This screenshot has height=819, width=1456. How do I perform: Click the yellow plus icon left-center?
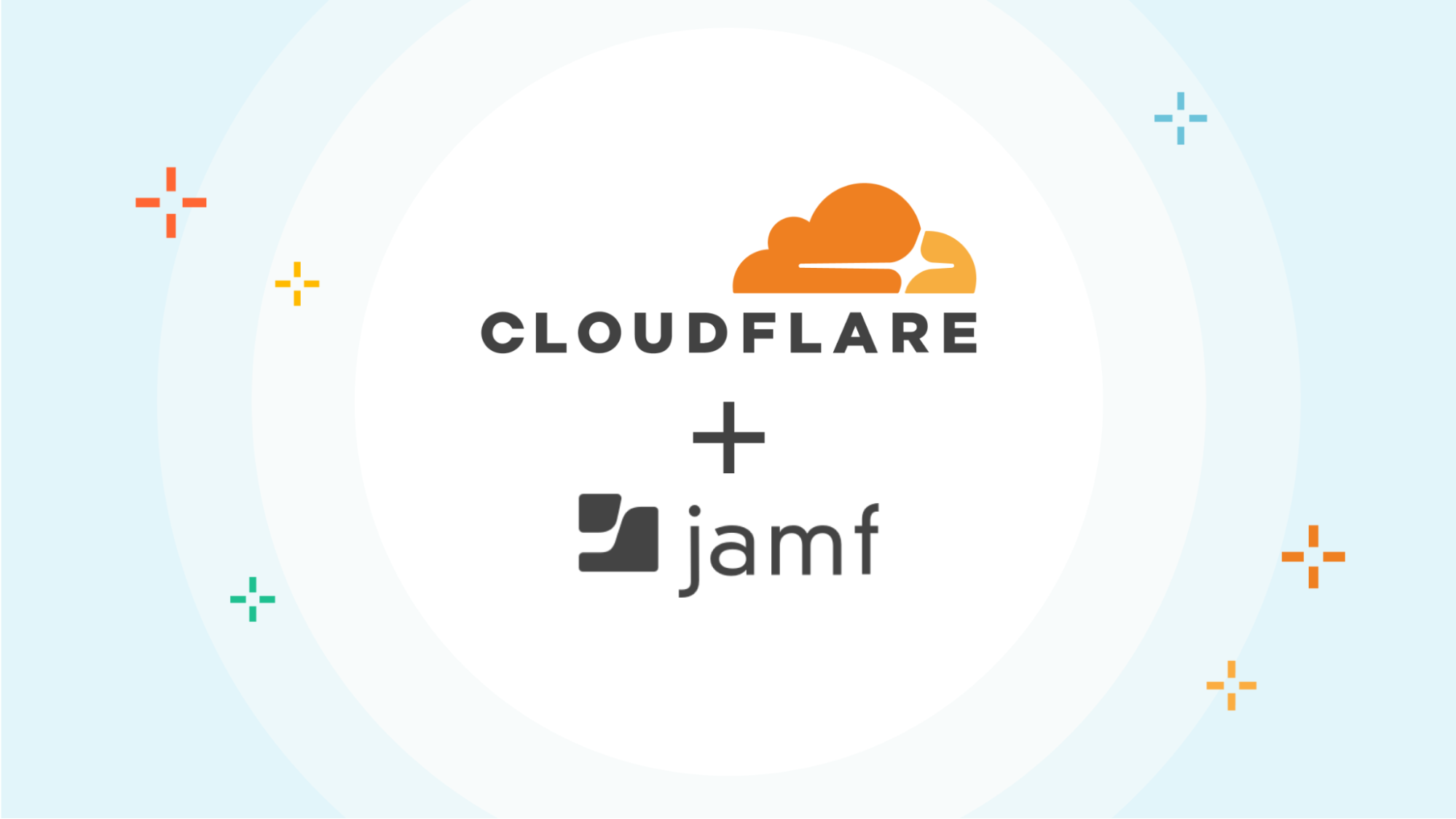(x=297, y=284)
